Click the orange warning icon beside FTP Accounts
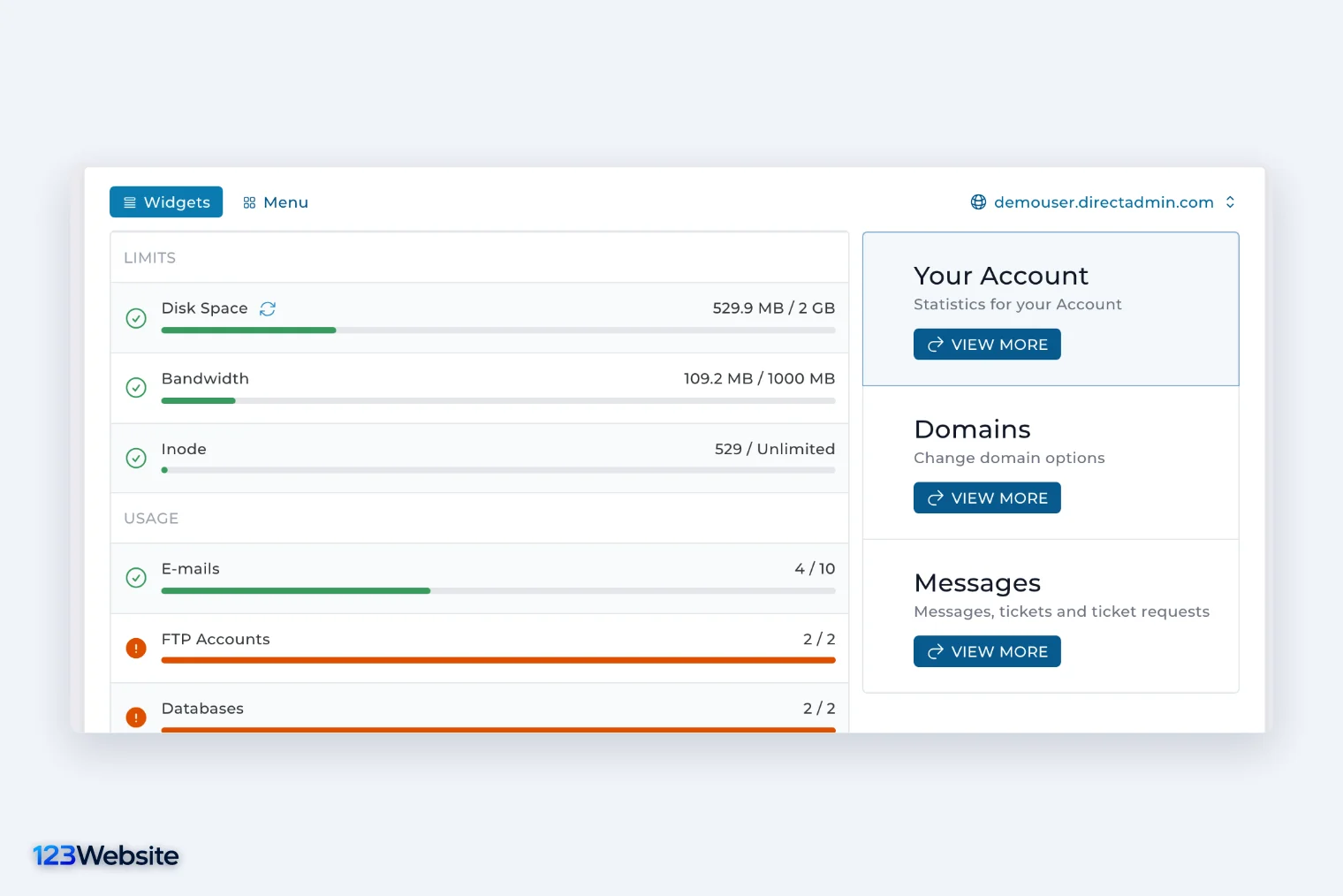This screenshot has width=1343, height=896. coord(136,648)
